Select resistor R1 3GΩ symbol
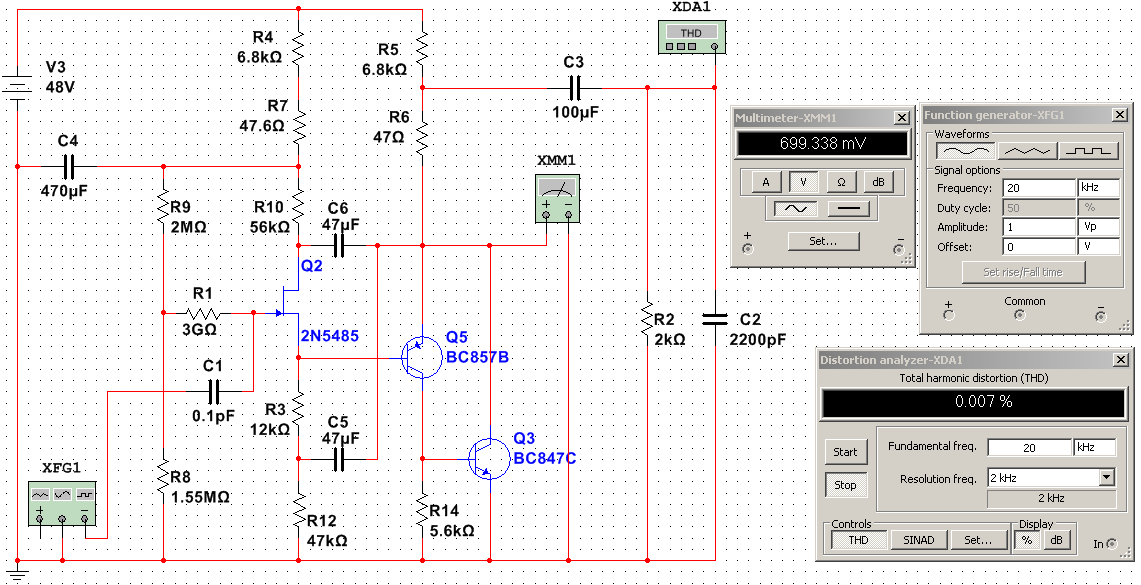Viewport: 1141px width, 585px height. 204,314
